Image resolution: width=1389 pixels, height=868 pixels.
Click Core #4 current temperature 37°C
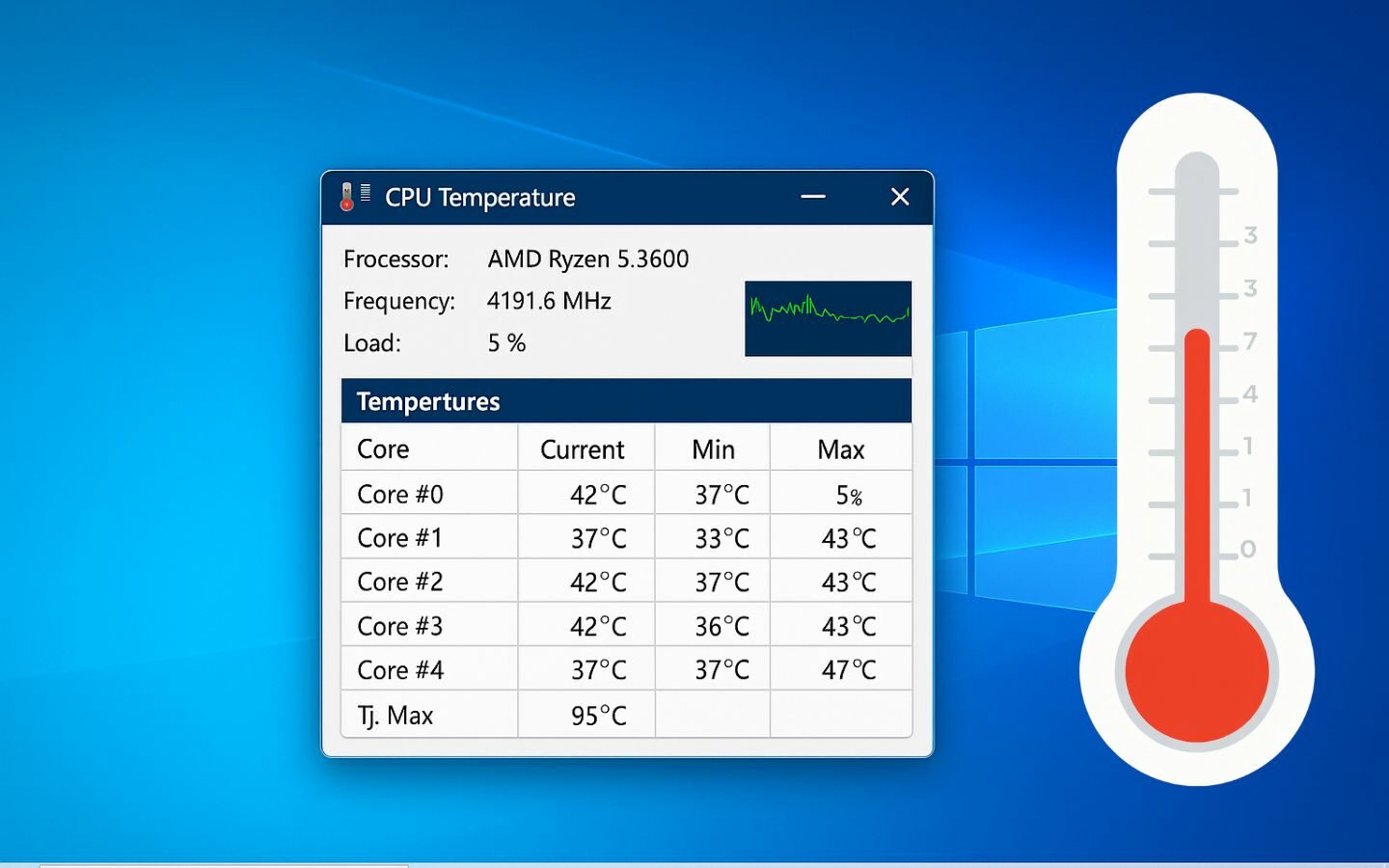tap(598, 670)
